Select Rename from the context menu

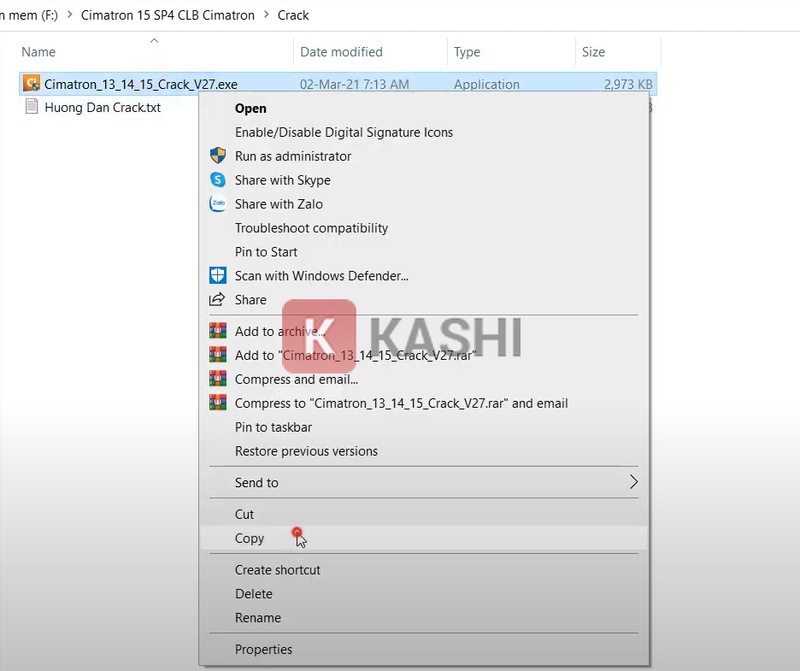[x=257, y=618]
